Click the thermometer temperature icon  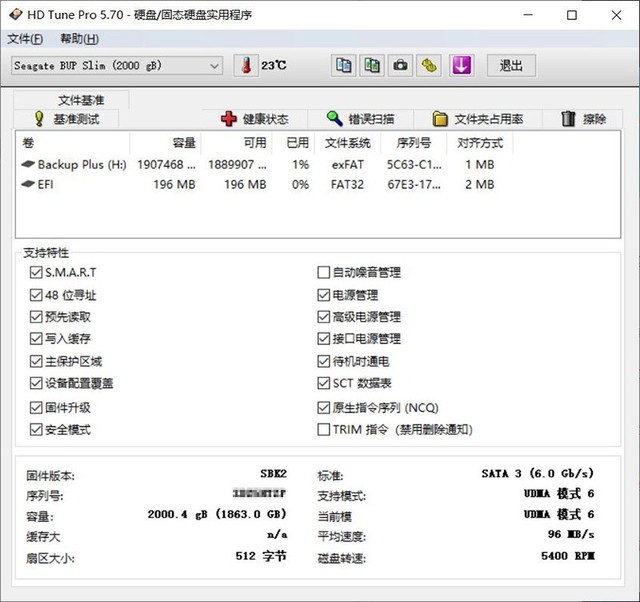coord(246,65)
